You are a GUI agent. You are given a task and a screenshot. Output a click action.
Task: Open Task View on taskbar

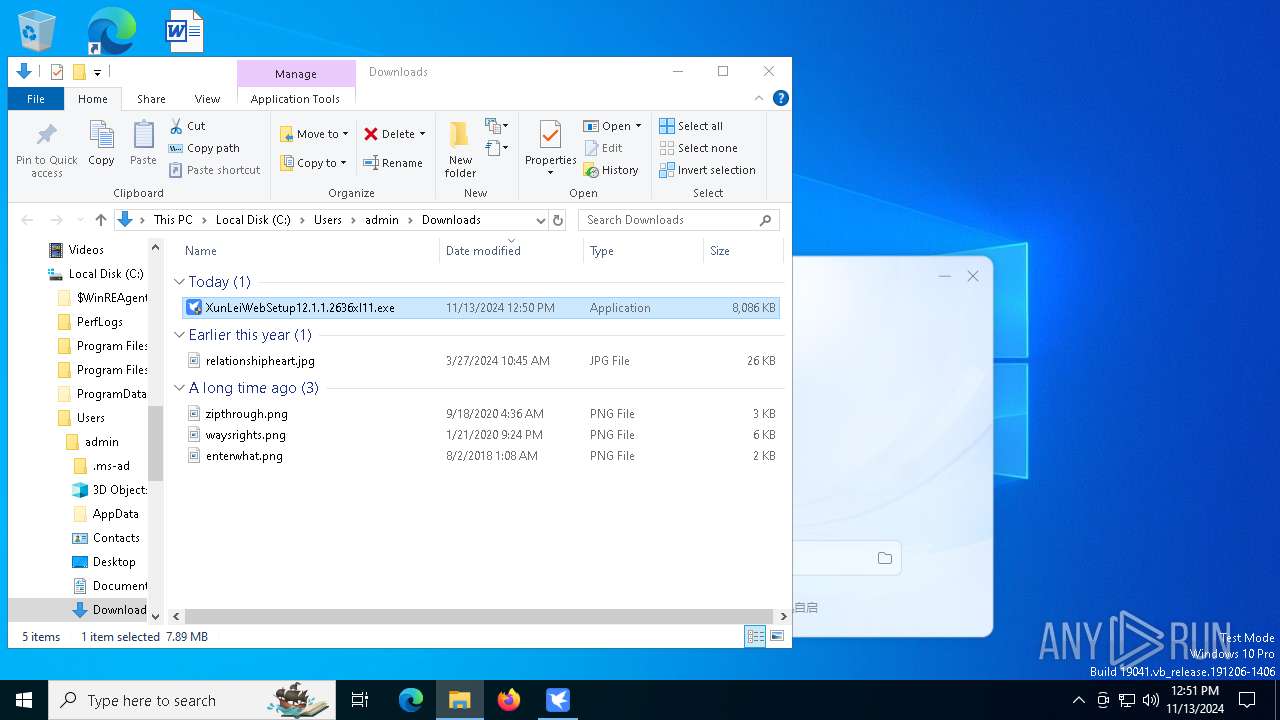360,700
